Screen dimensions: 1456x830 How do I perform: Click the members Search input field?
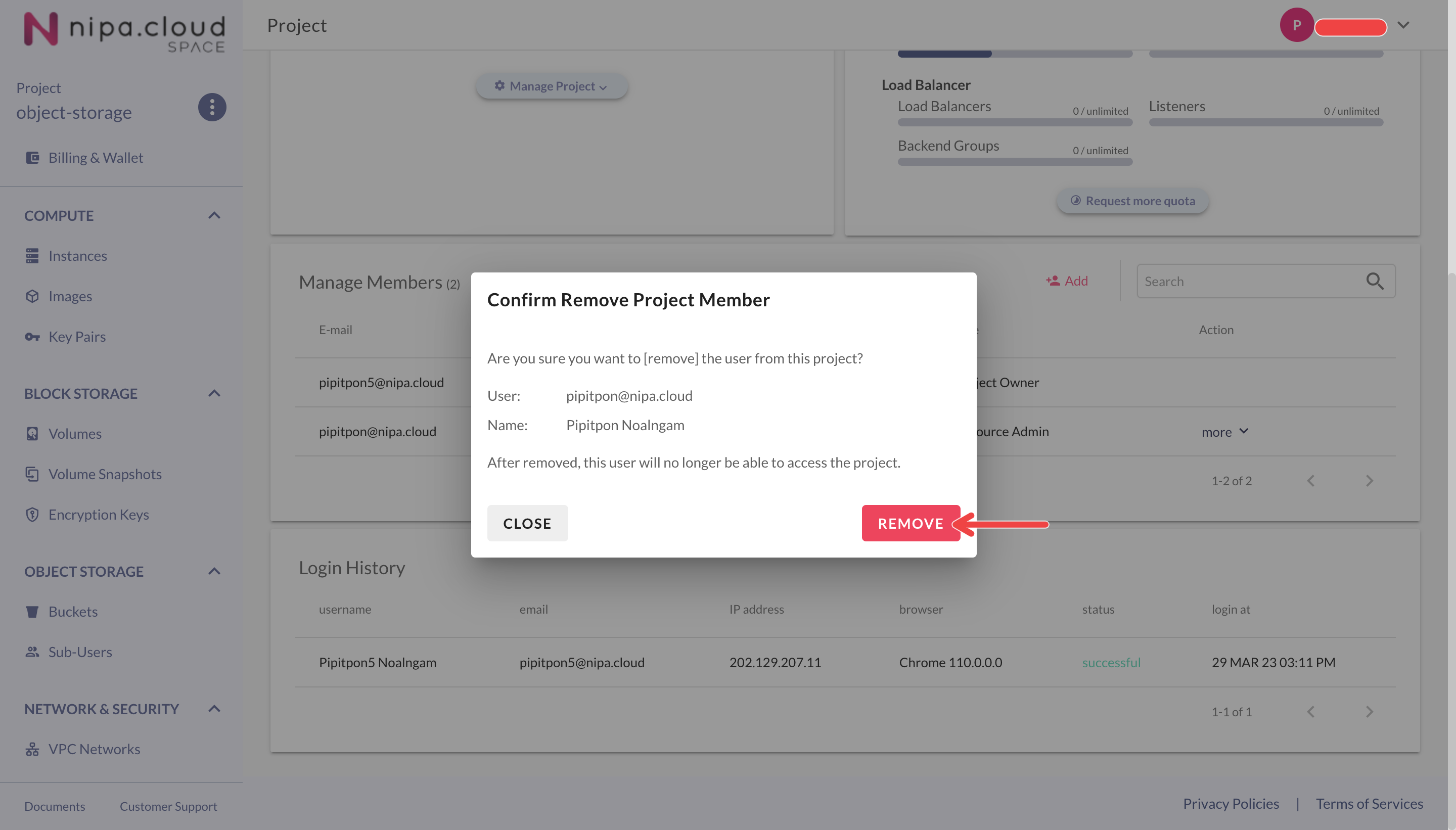pos(1249,281)
